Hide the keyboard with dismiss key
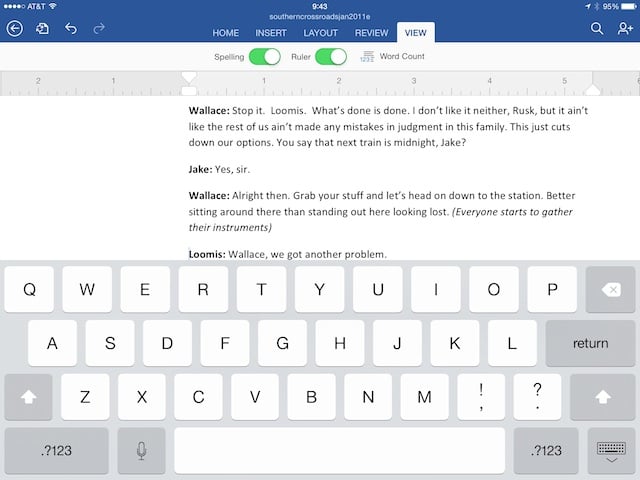The height and width of the screenshot is (480, 640). [611, 451]
